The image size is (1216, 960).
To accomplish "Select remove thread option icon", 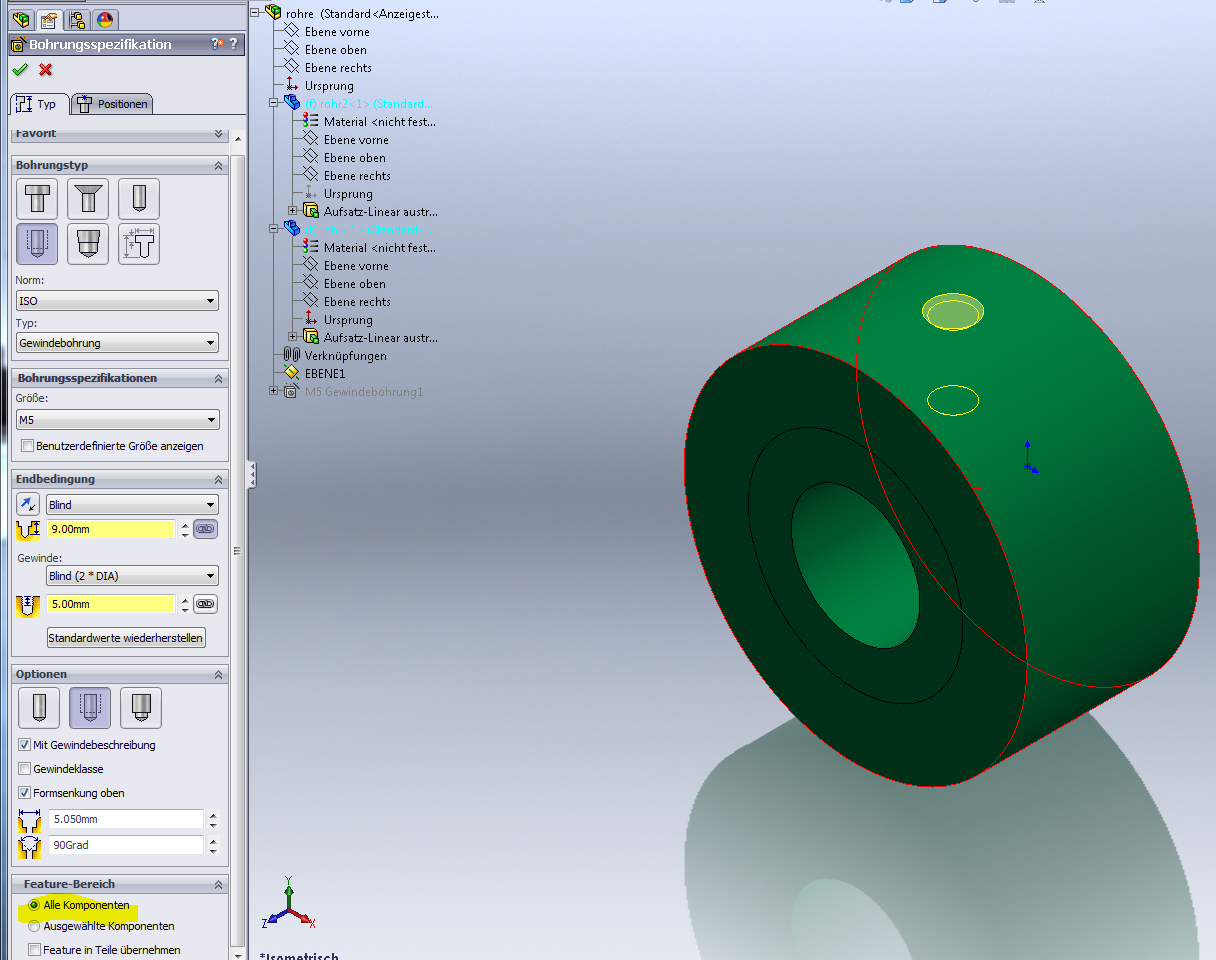I will [x=140, y=708].
